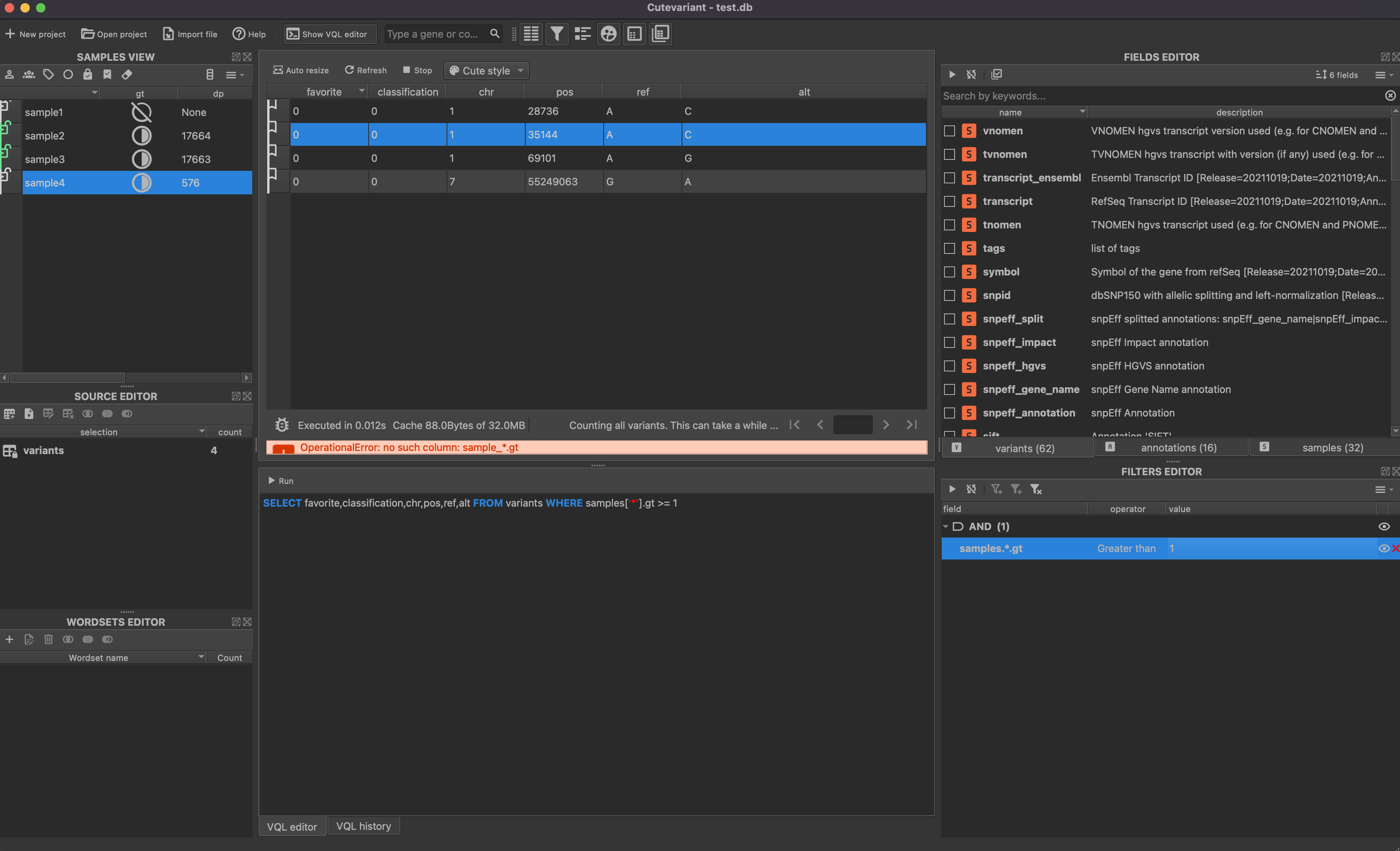The width and height of the screenshot is (1400, 851).
Task: Collapse the AND group in Filters Editor
Action: (946, 527)
